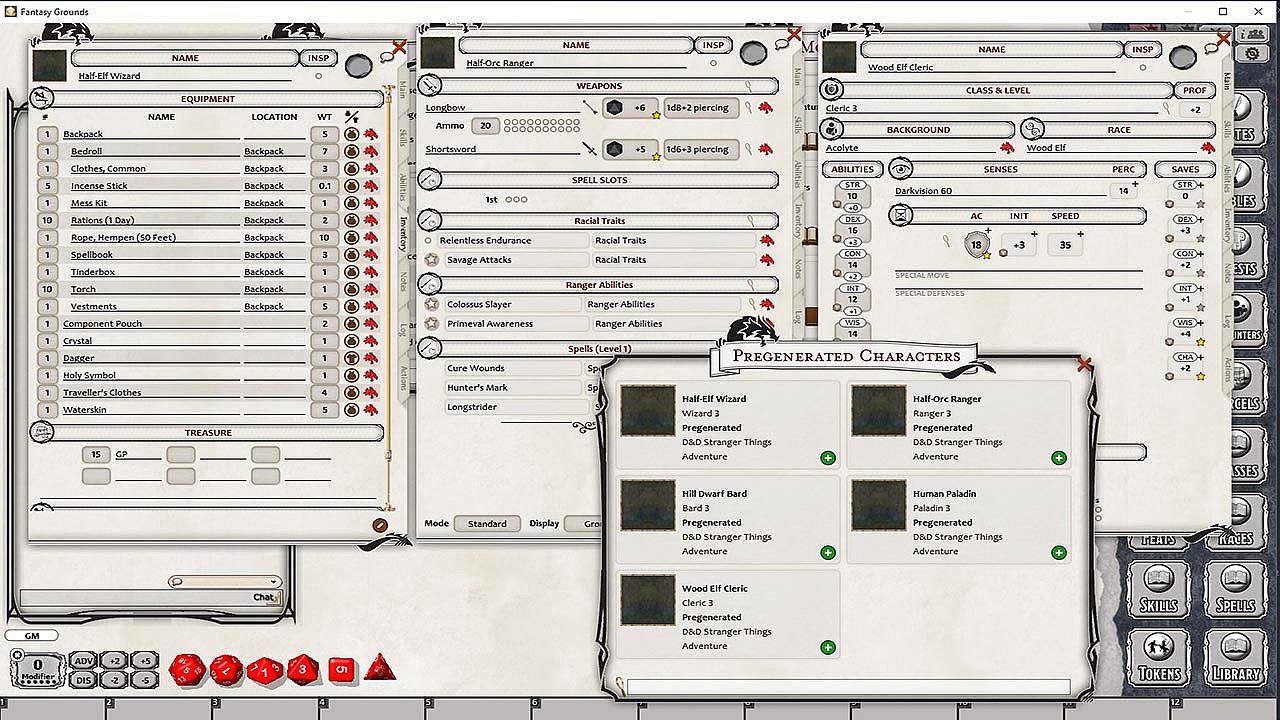Roll the red d12 die

click(226, 669)
